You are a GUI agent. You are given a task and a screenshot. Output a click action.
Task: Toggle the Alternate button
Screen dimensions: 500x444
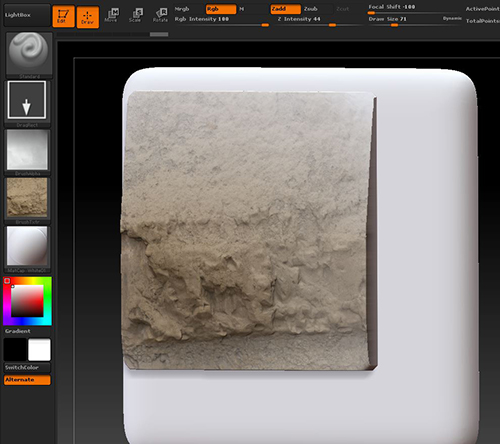pos(27,380)
